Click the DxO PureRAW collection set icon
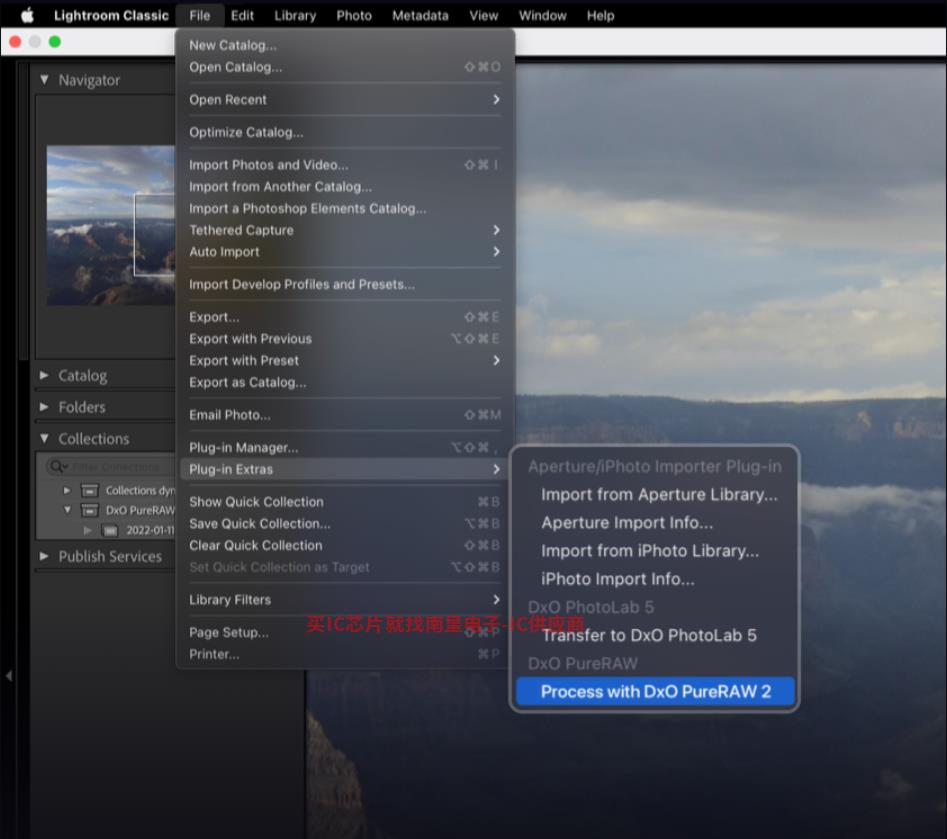 coord(89,510)
